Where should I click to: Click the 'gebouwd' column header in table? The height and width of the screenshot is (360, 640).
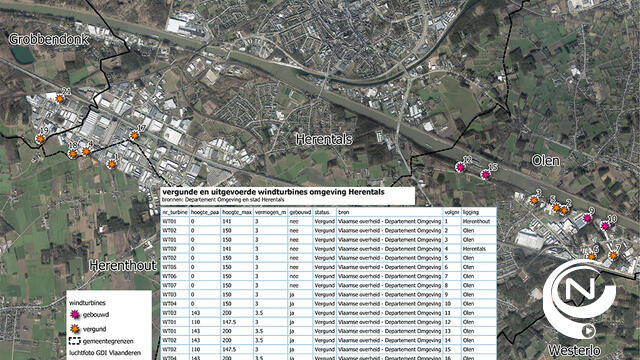[x=300, y=212]
